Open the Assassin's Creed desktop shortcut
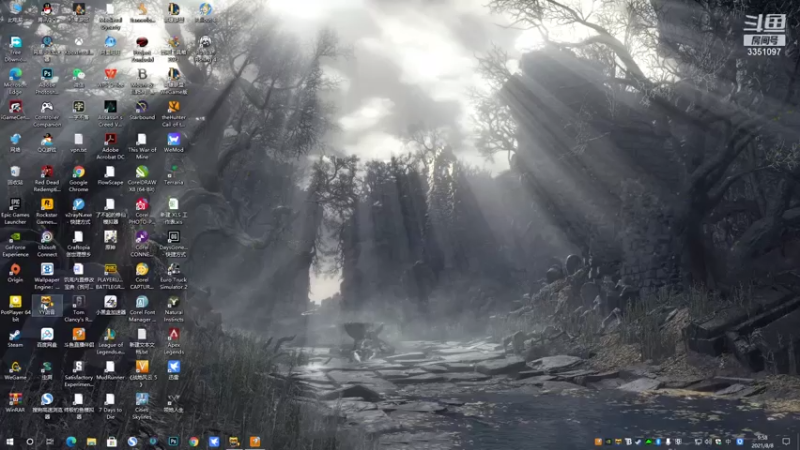 110,113
